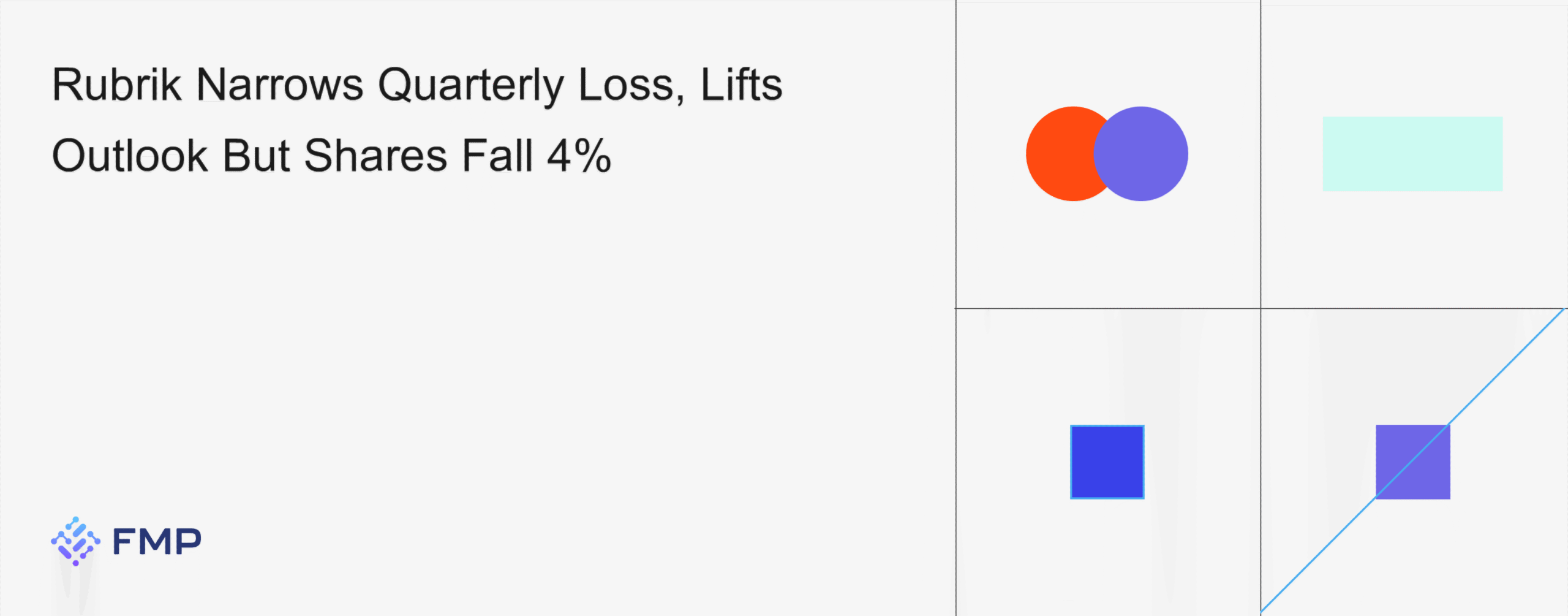Click the word Rubrik in headline
Image resolution: width=1568 pixels, height=616 pixels.
click(x=116, y=85)
